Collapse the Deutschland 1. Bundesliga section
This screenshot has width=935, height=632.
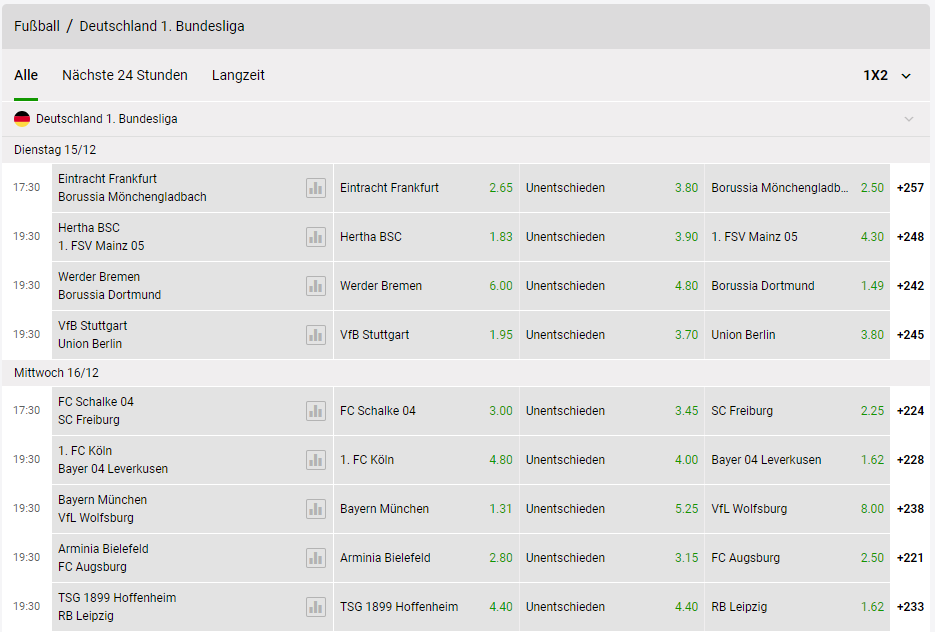pos(908,119)
